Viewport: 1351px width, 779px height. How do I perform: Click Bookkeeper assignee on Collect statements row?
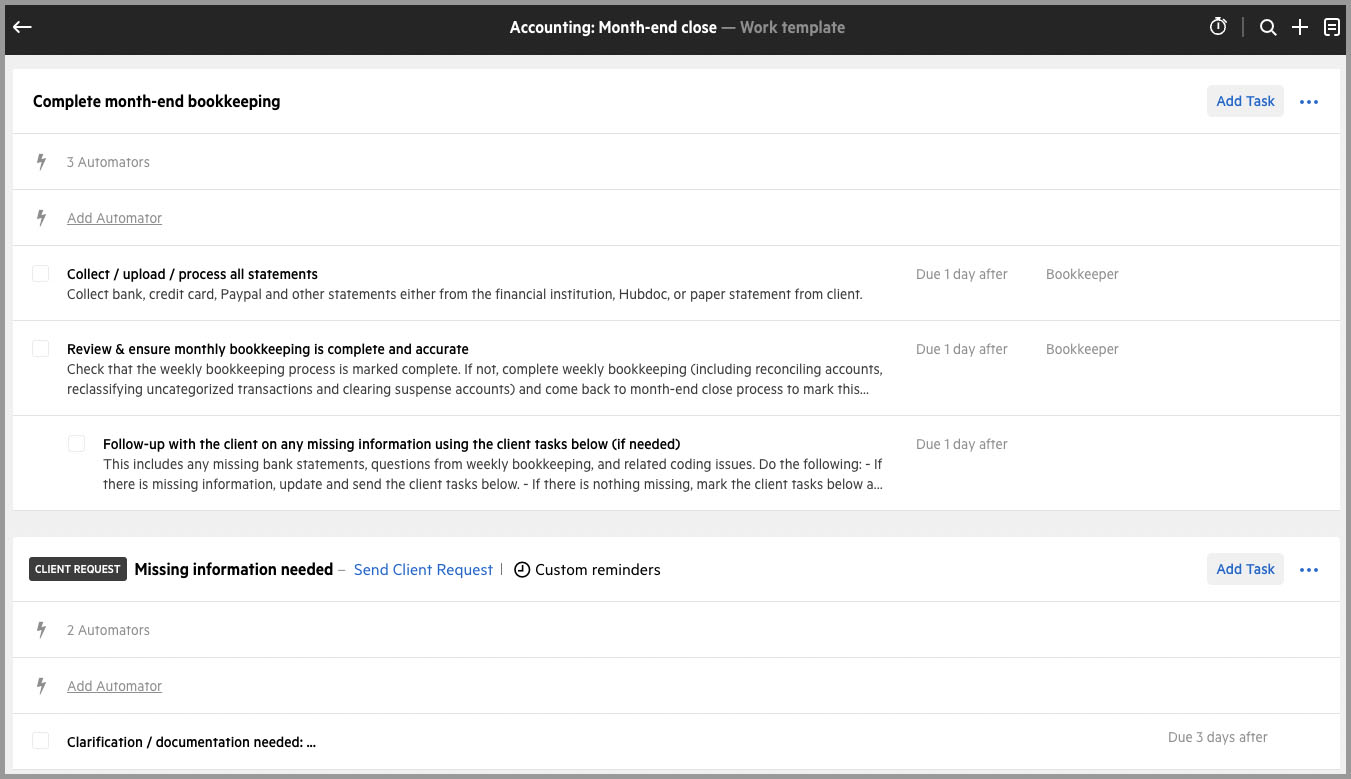[1082, 274]
